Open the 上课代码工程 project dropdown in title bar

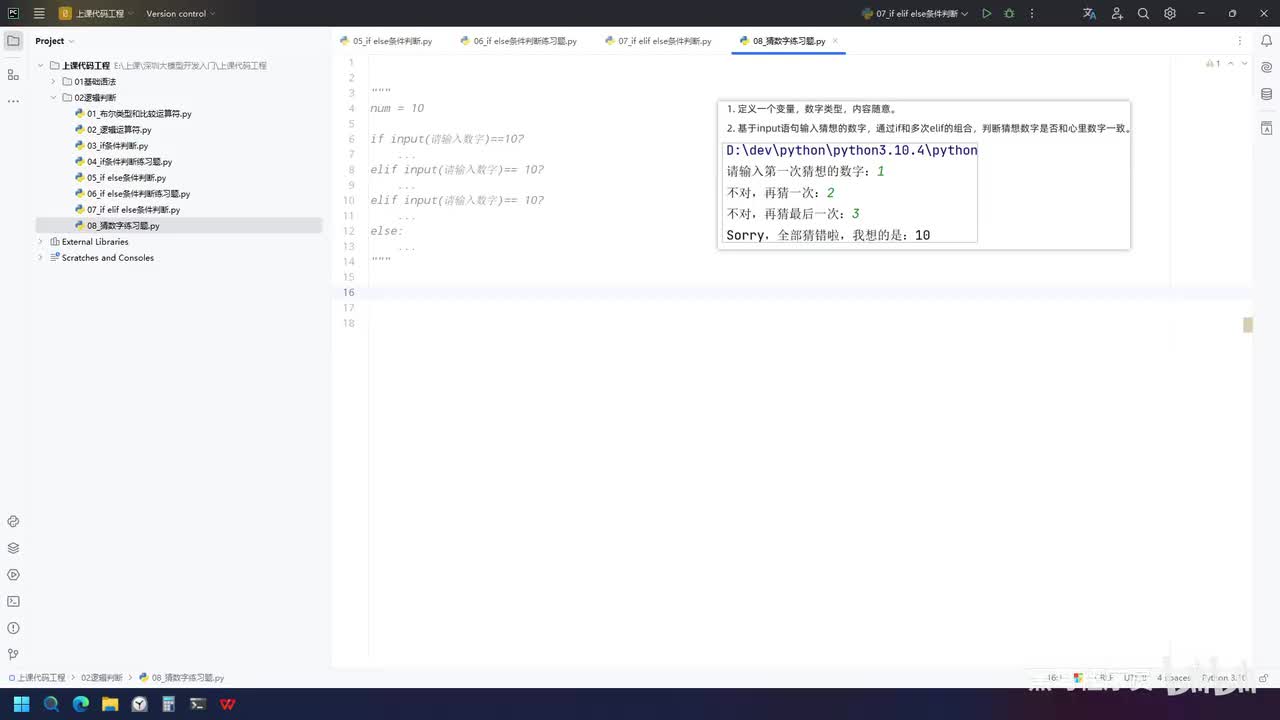[x=96, y=14]
